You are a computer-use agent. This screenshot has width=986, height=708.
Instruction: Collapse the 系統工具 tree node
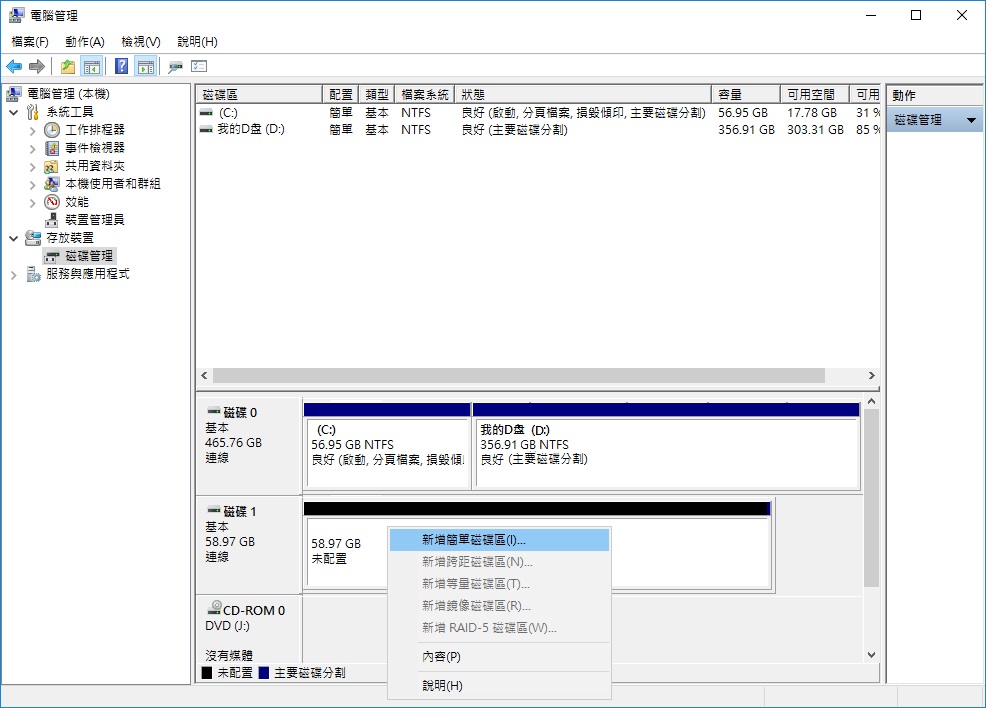(14, 113)
